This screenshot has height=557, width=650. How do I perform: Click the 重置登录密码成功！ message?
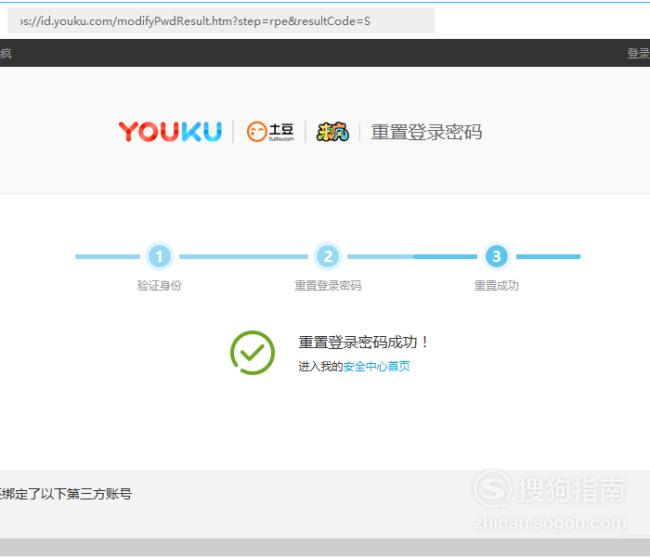point(363,342)
